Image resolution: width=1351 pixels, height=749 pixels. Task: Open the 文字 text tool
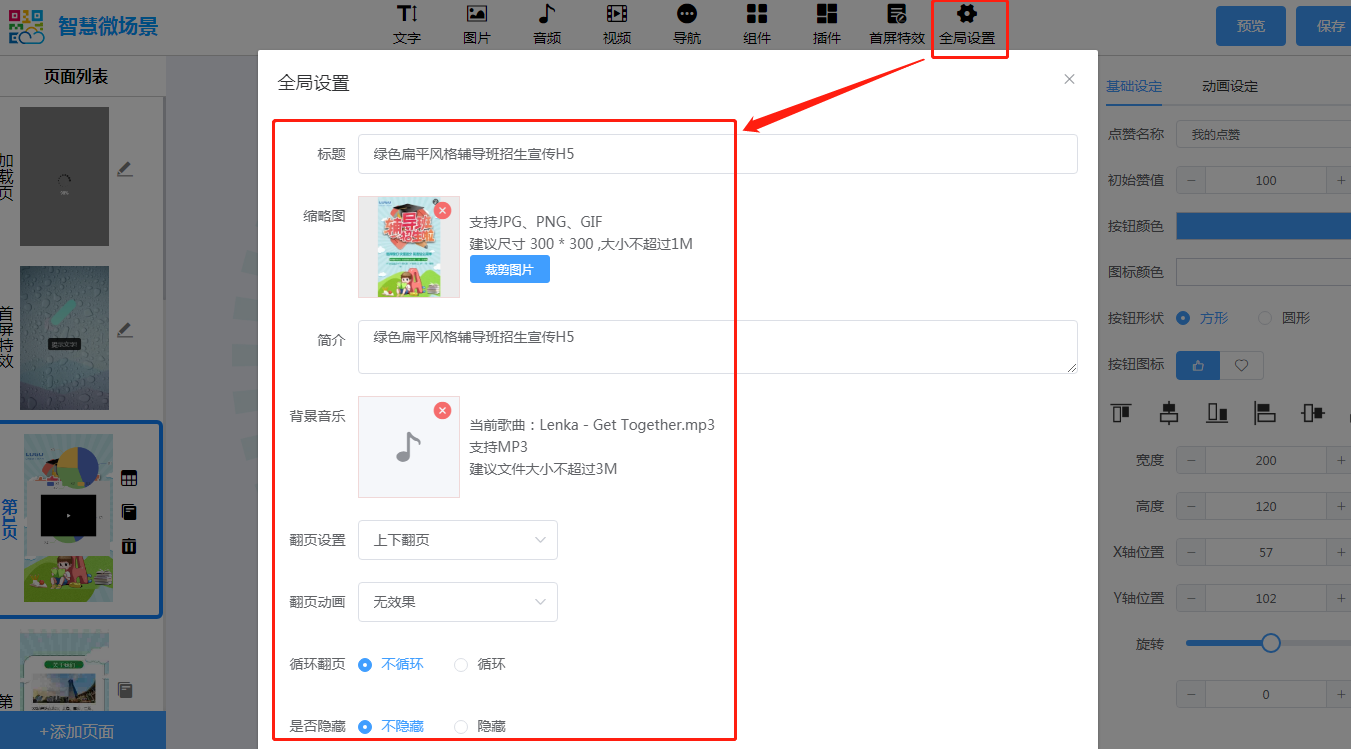(x=406, y=24)
